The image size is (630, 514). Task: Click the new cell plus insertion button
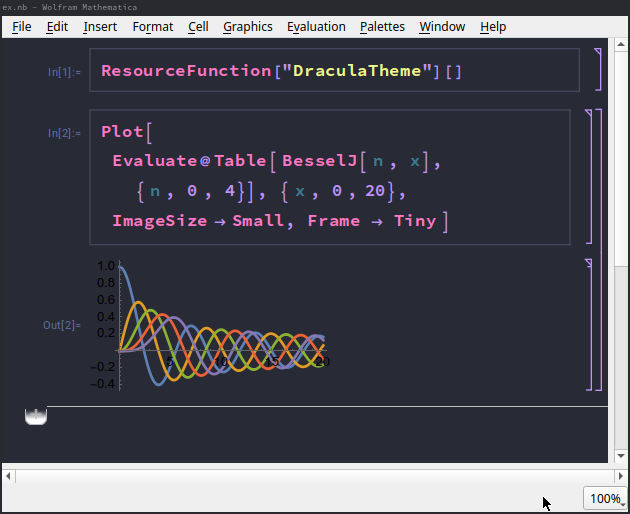(36, 416)
